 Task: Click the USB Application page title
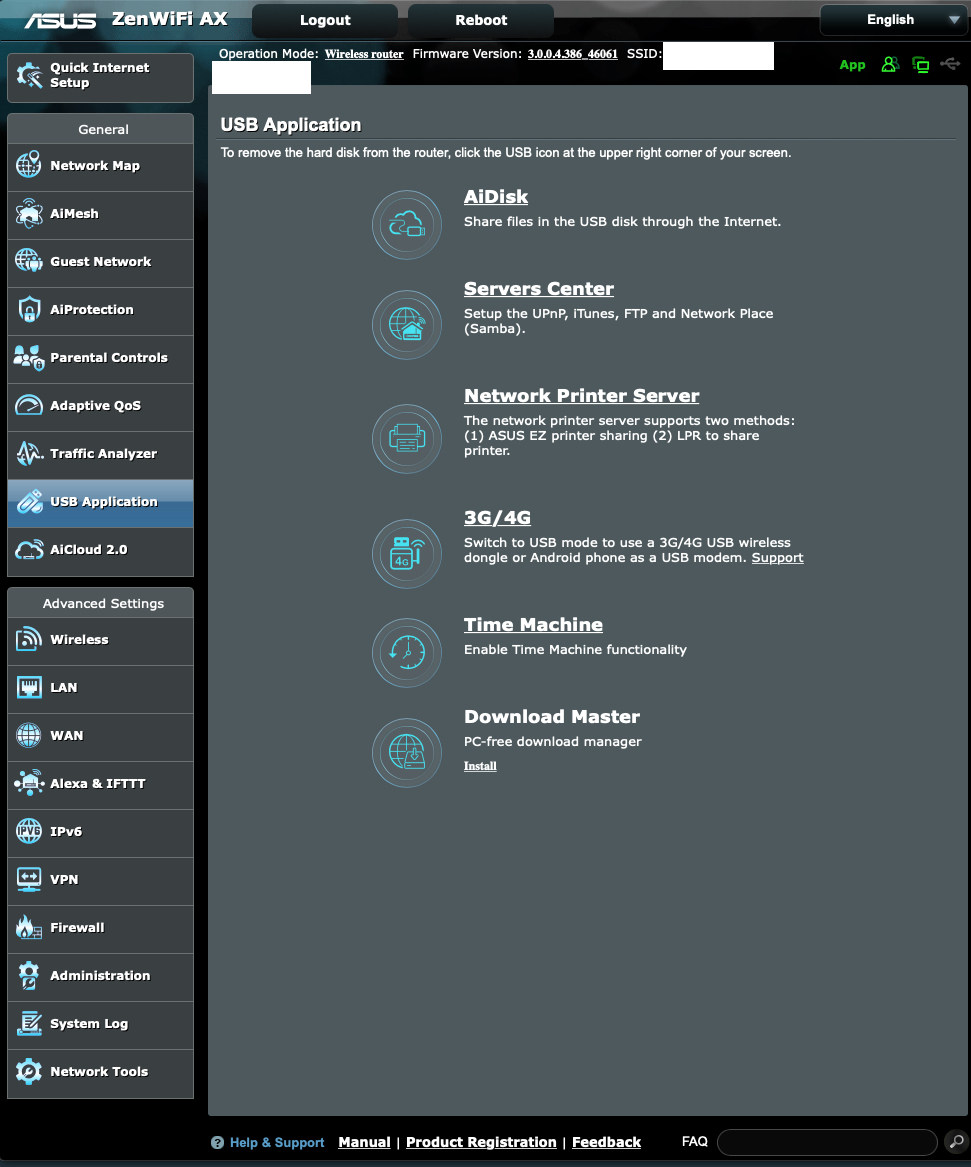pos(290,125)
